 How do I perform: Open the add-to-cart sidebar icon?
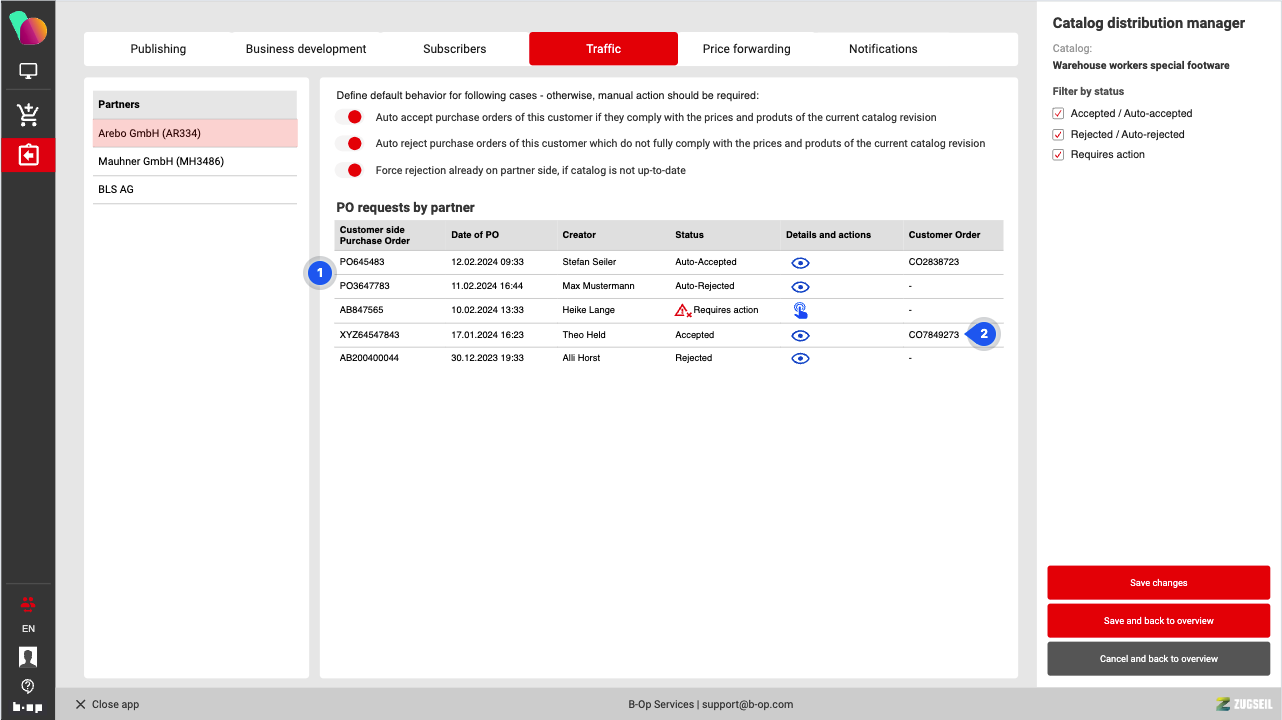28,115
